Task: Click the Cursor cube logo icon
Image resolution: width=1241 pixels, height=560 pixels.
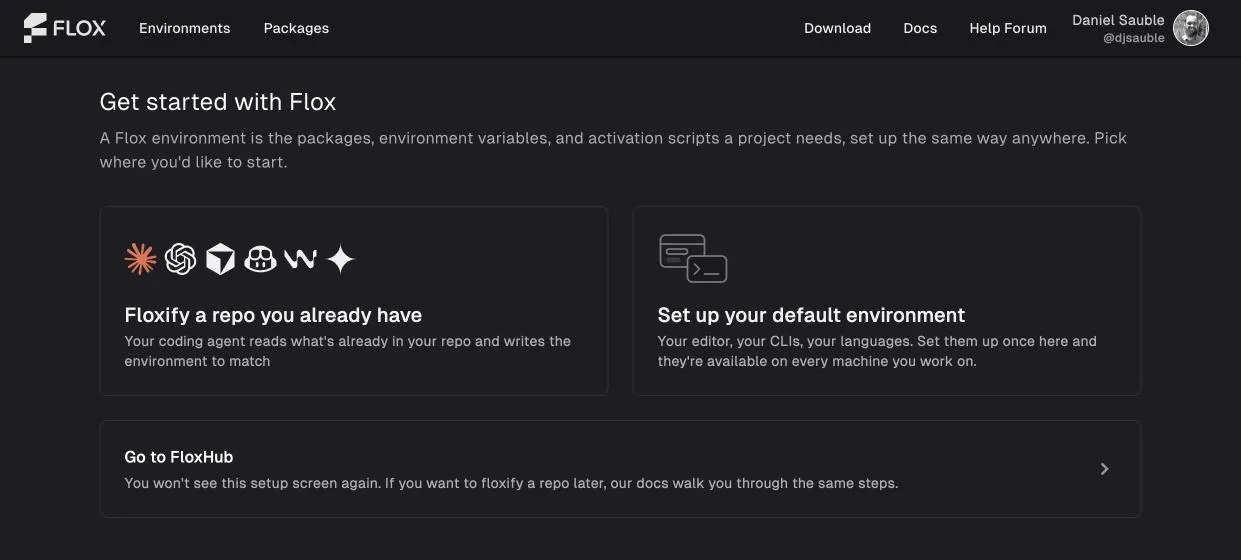Action: pyautogui.click(x=220, y=260)
